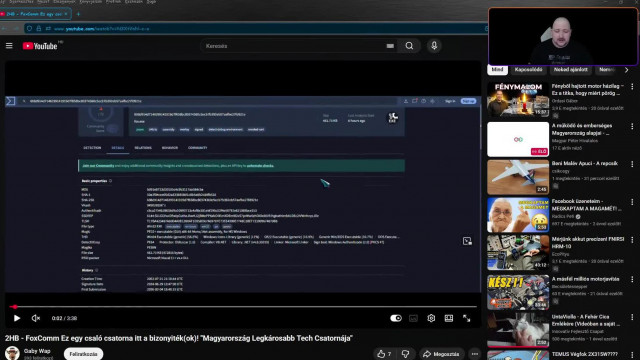Go back with the browser back arrow
The height and width of the screenshot is (360, 640).
[4, 29]
